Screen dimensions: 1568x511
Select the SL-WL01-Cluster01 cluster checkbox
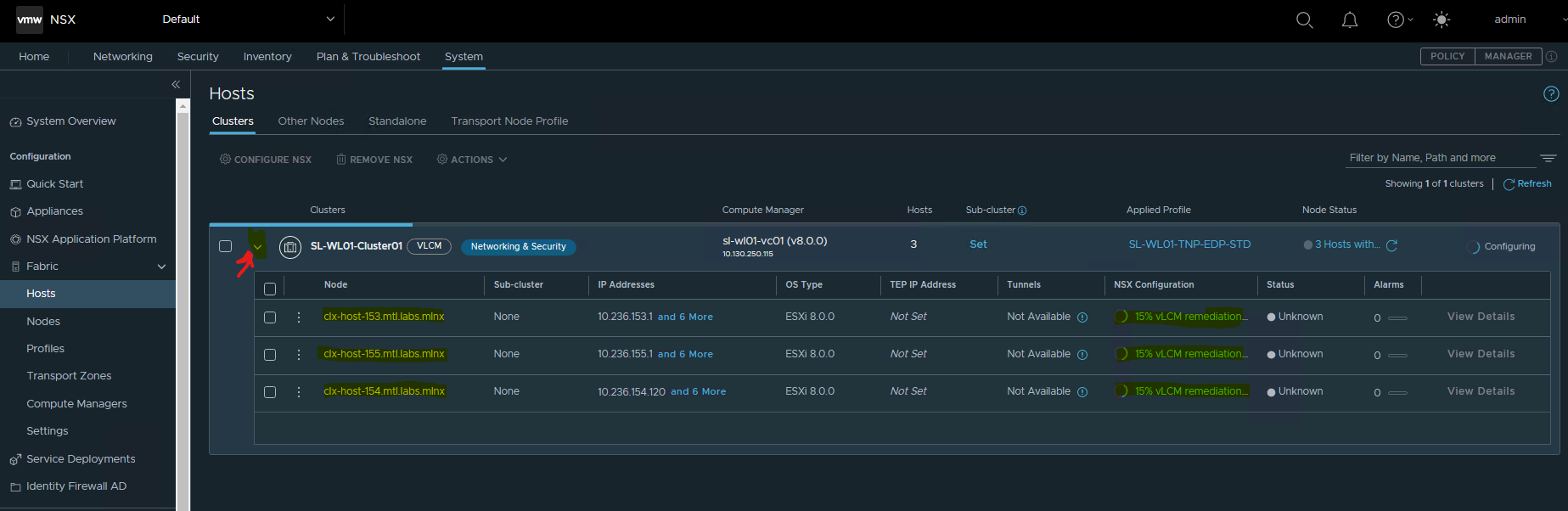point(225,246)
